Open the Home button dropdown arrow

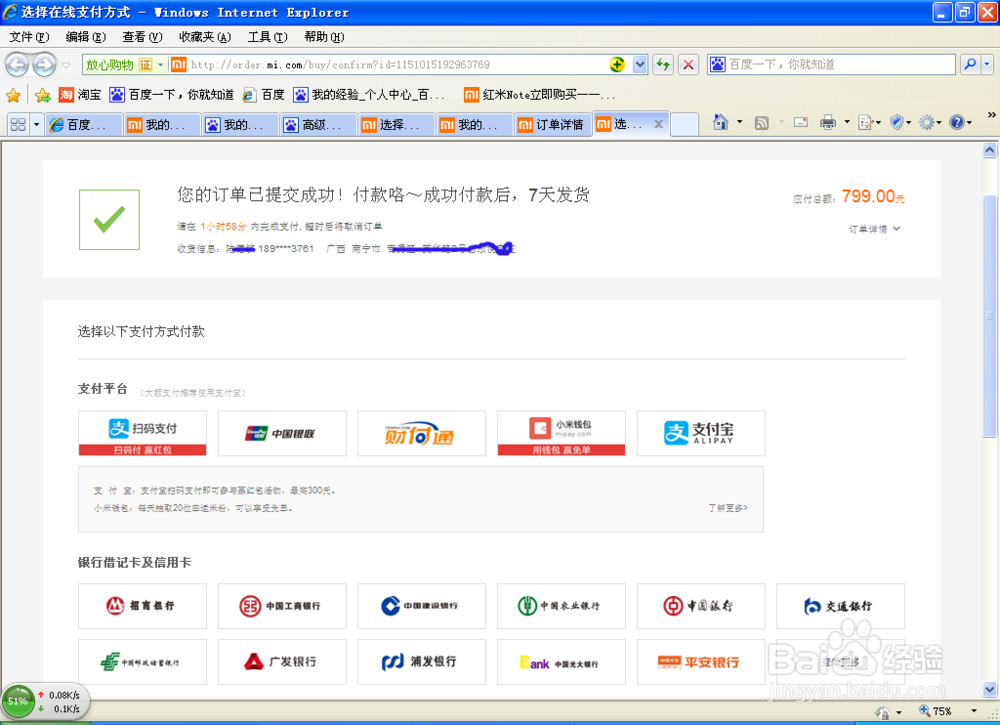[740, 122]
